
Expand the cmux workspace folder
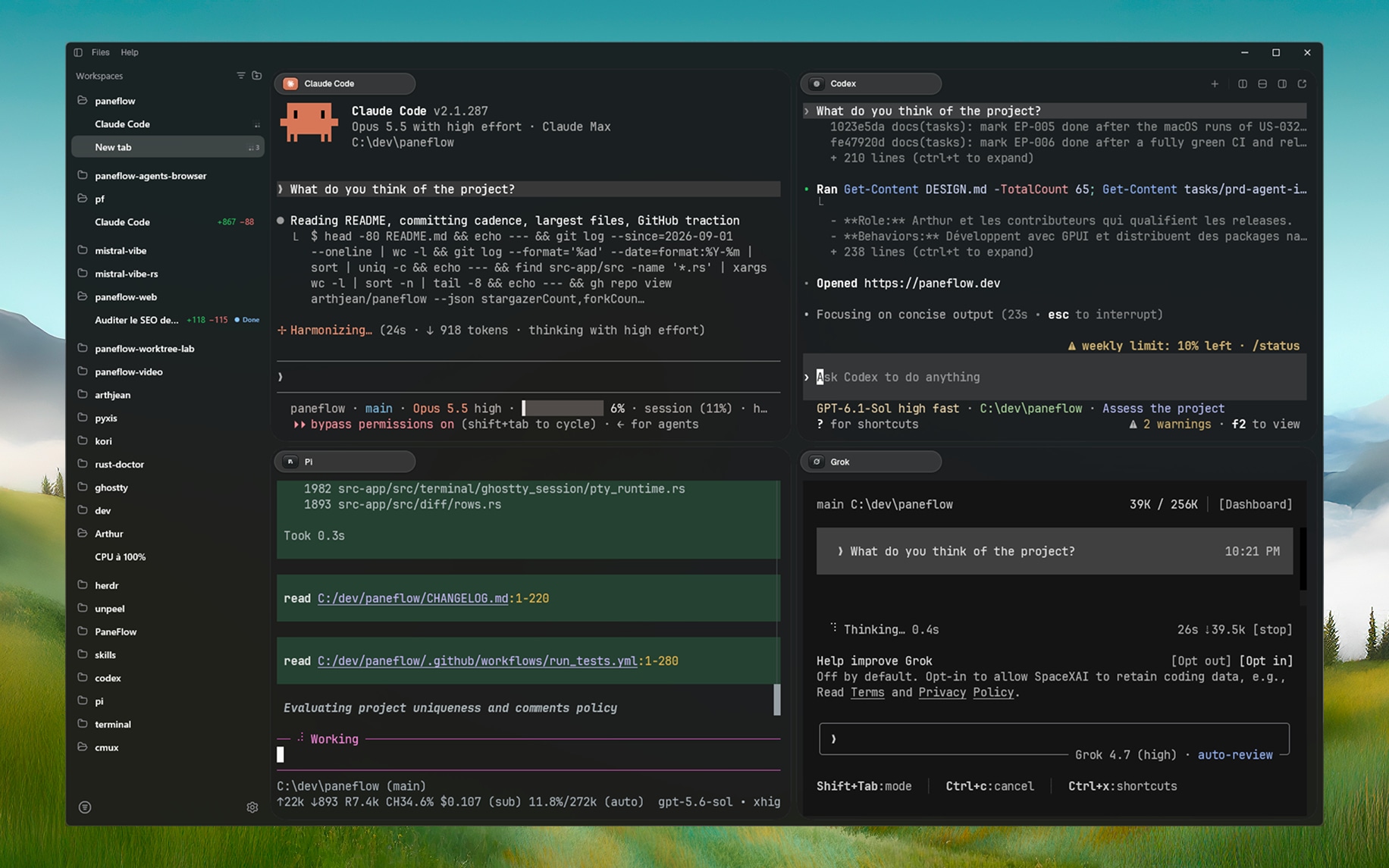tap(83, 747)
